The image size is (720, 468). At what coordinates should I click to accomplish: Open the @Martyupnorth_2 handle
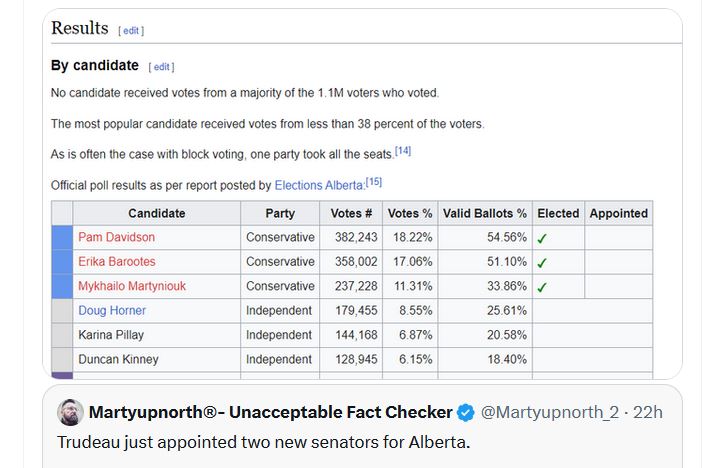pyautogui.click(x=550, y=412)
